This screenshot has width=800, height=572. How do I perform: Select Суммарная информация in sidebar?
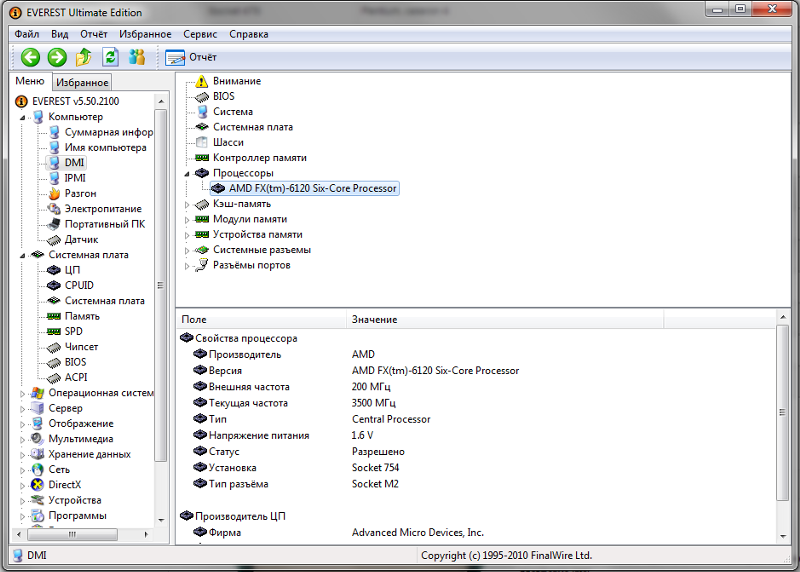click(x=109, y=132)
